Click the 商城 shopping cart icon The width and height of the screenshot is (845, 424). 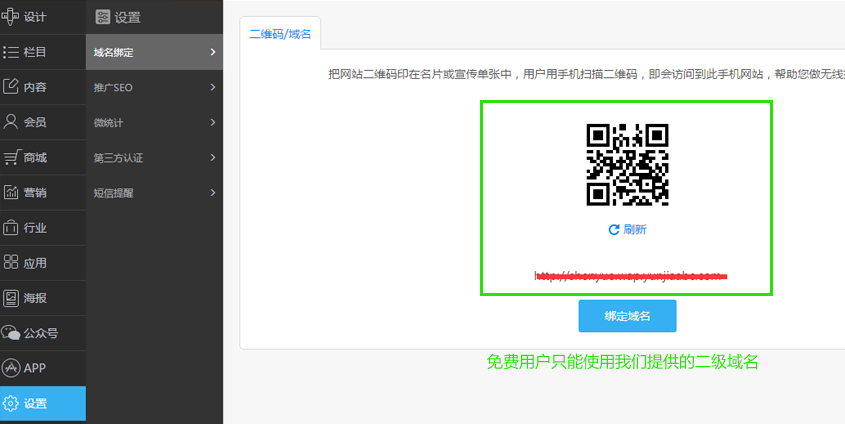pyautogui.click(x=11, y=157)
